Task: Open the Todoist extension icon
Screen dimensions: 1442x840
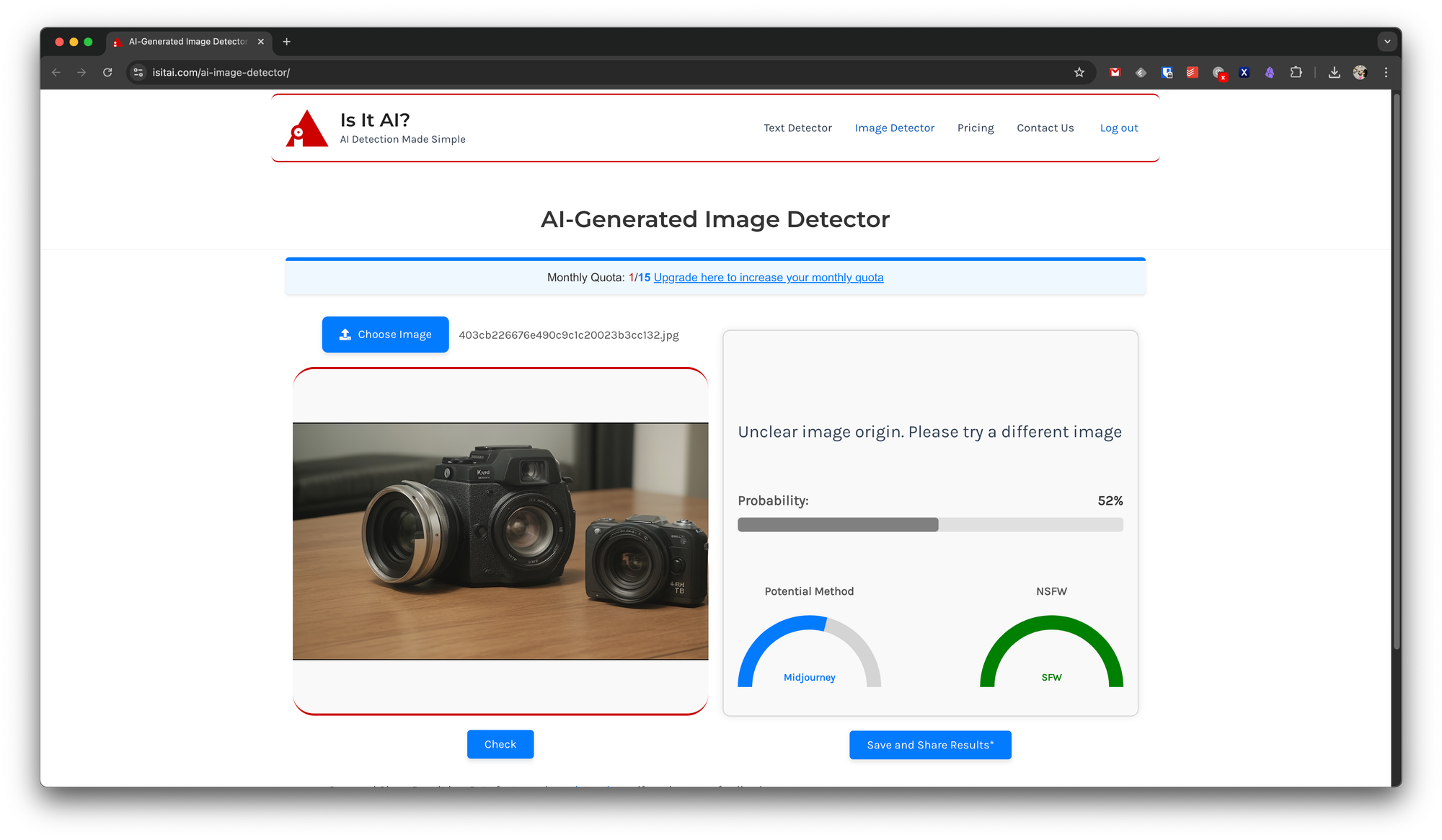Action: pyautogui.click(x=1192, y=72)
